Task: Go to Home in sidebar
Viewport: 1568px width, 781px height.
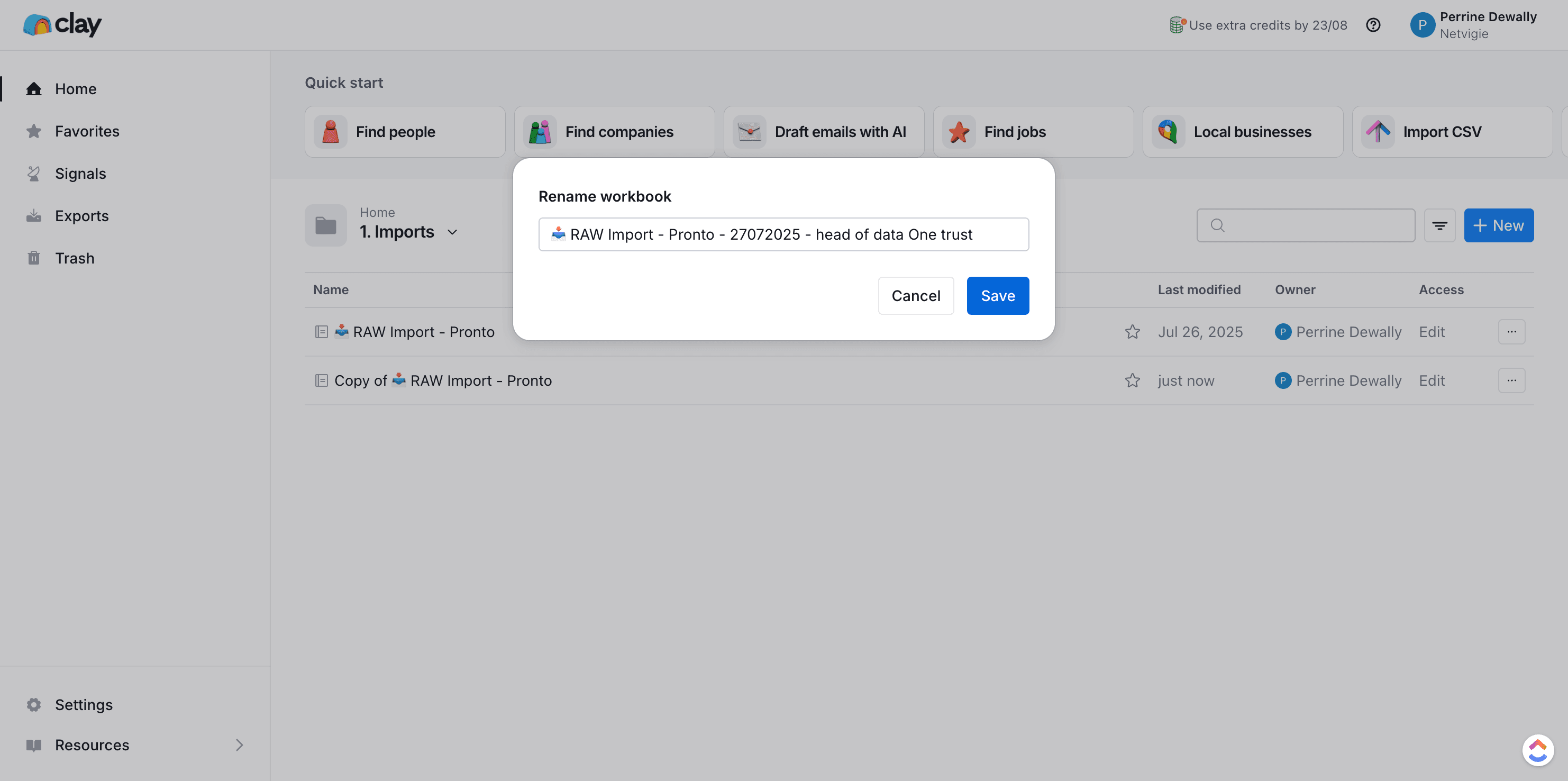Action: (x=76, y=89)
